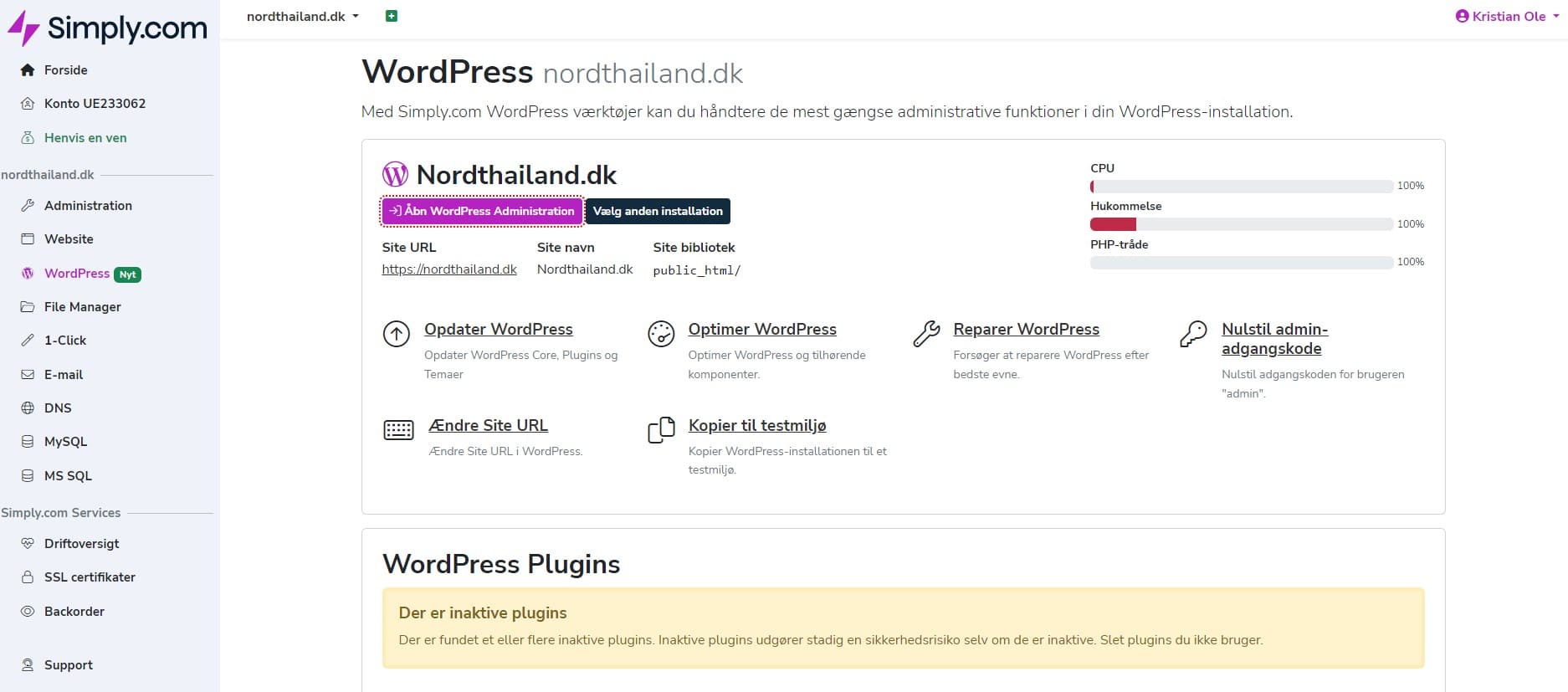The height and width of the screenshot is (692, 1568).
Task: Click the keyboard icon for Ændre Site URL
Action: coord(398,430)
